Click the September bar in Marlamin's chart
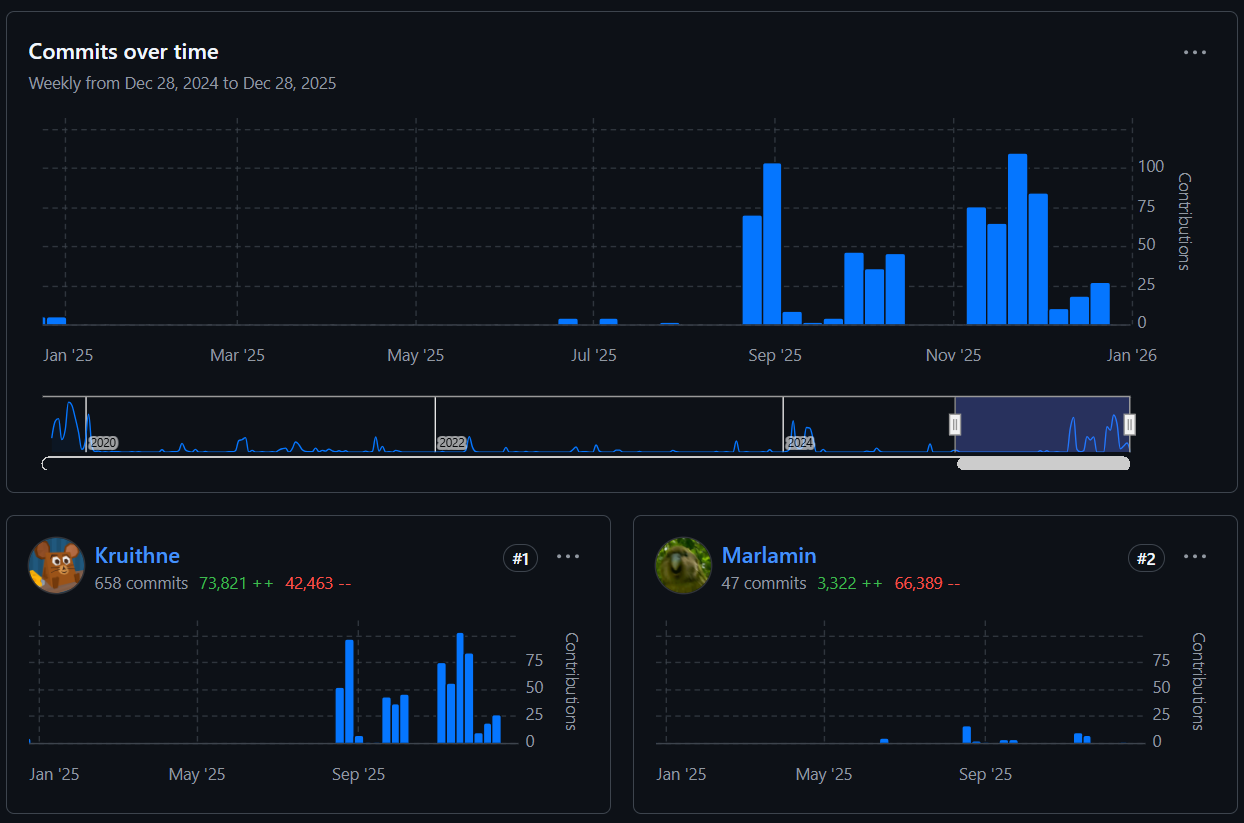Image resolution: width=1244 pixels, height=823 pixels. click(x=967, y=735)
